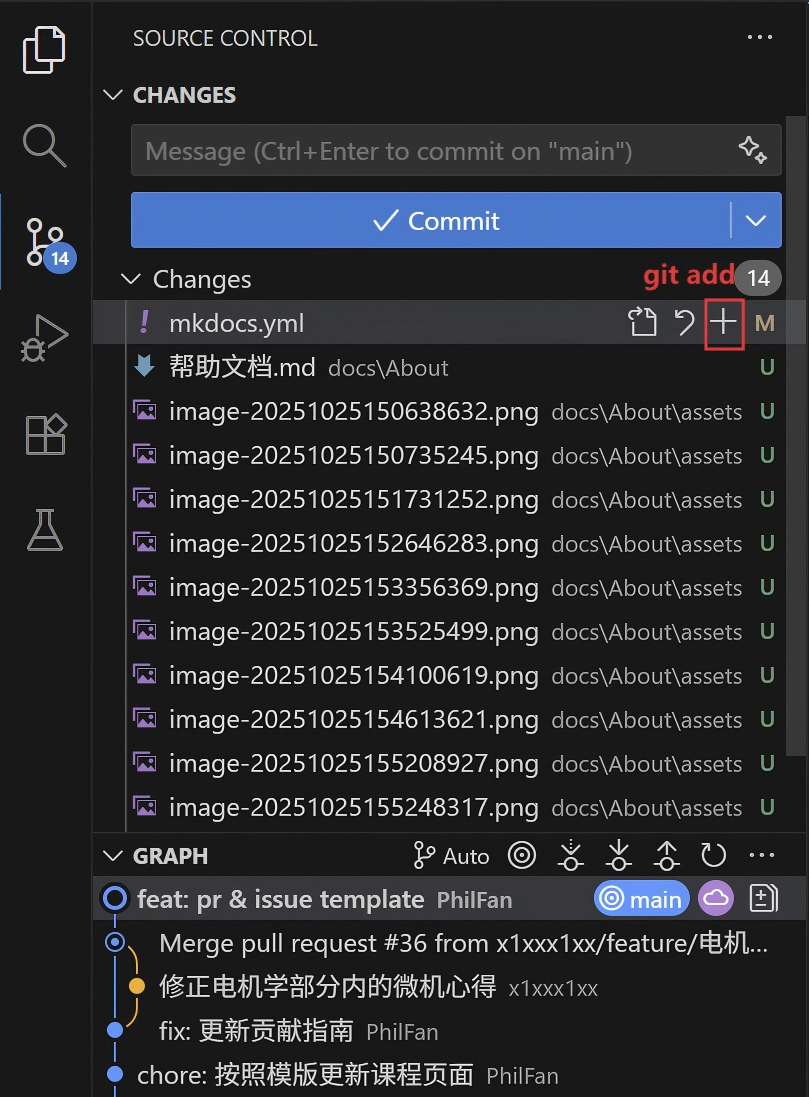Open the Graph overflow actions menu
This screenshot has height=1097, width=809.
click(761, 855)
